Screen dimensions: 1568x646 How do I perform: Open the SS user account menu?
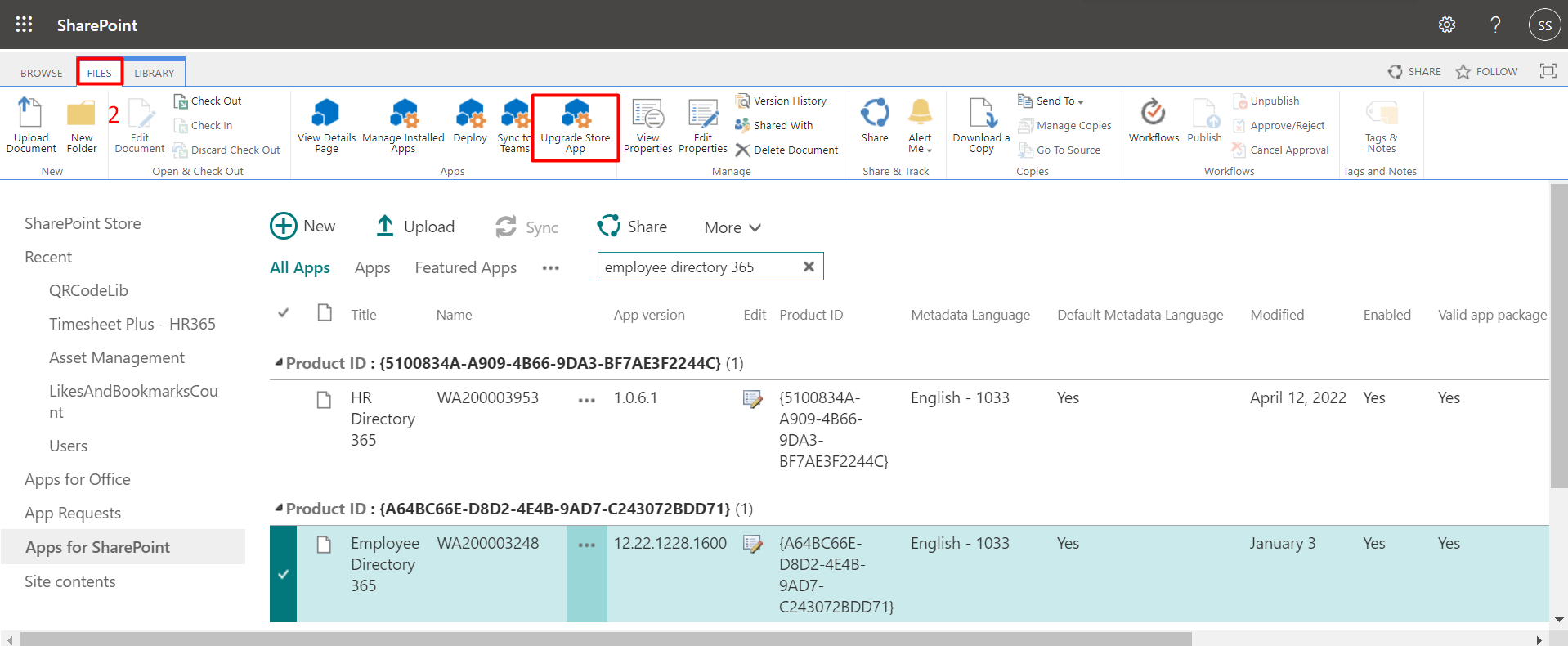click(1544, 25)
